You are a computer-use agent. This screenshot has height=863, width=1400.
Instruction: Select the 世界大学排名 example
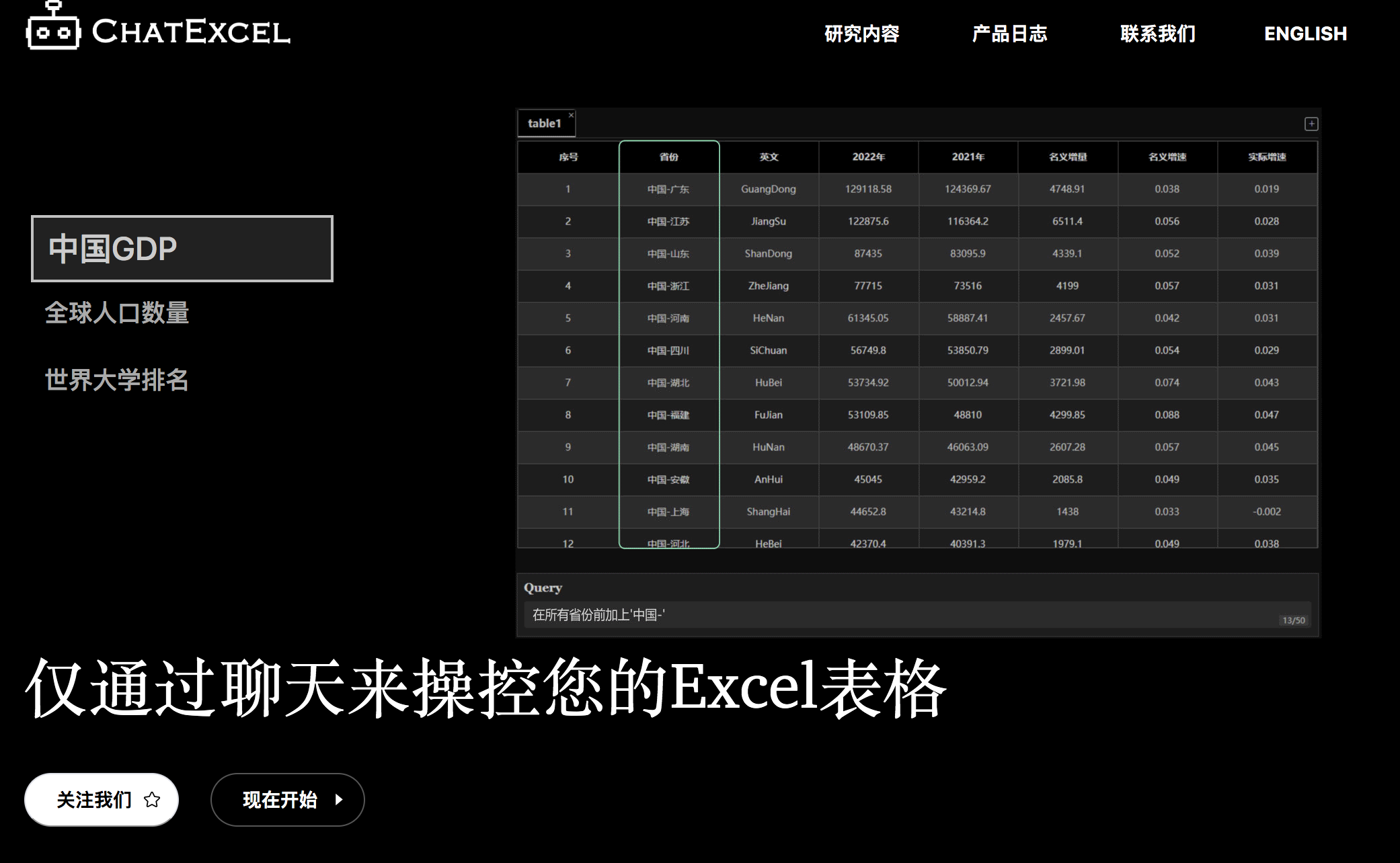pos(117,380)
